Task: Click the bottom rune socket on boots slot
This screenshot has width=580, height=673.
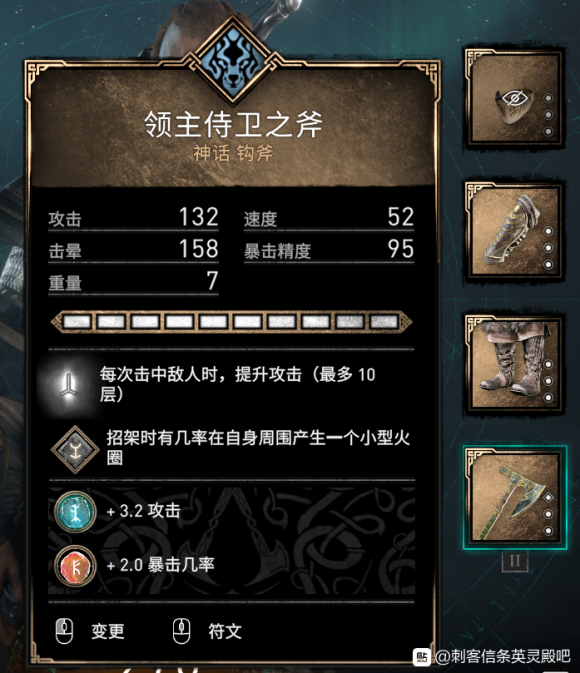Action: click(x=548, y=397)
